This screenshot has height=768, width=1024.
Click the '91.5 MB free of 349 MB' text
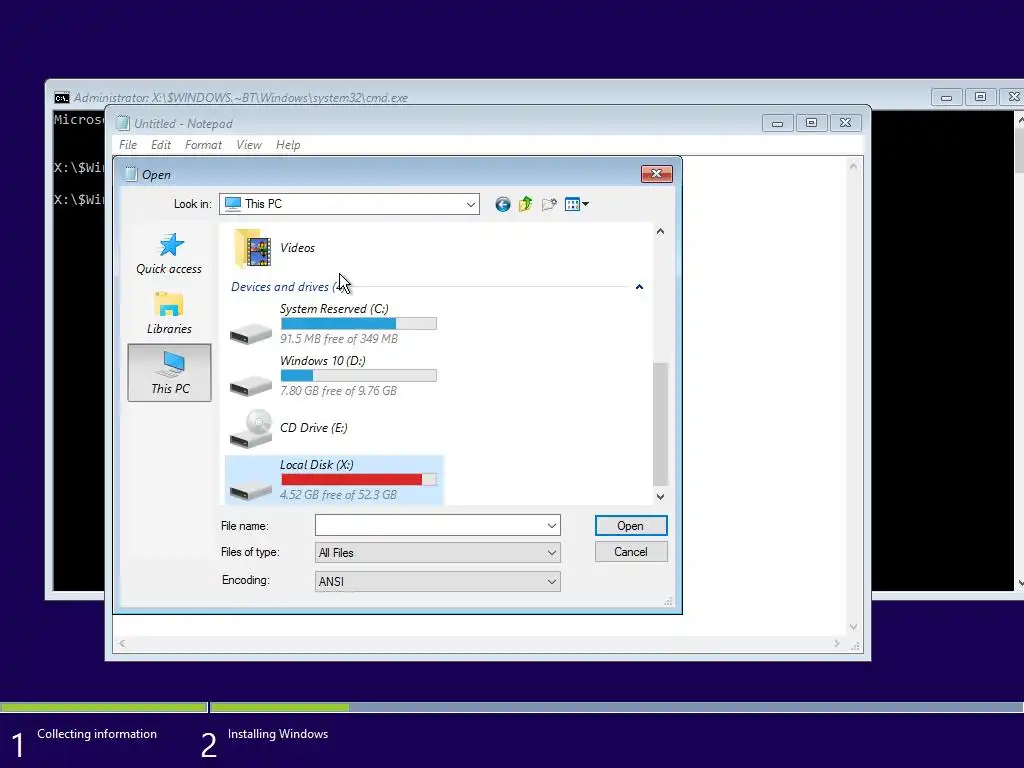(339, 338)
